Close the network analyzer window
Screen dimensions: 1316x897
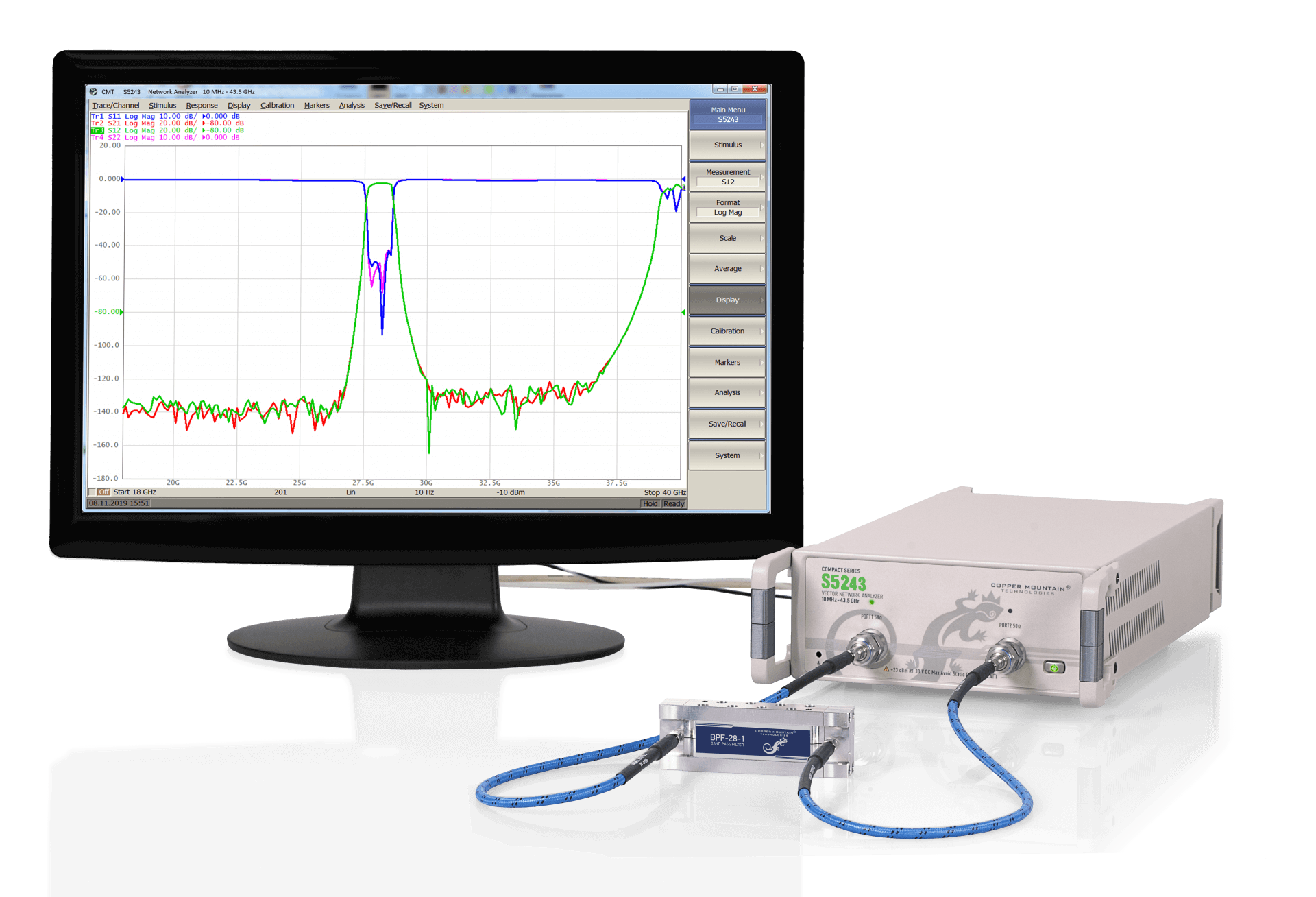(755, 89)
